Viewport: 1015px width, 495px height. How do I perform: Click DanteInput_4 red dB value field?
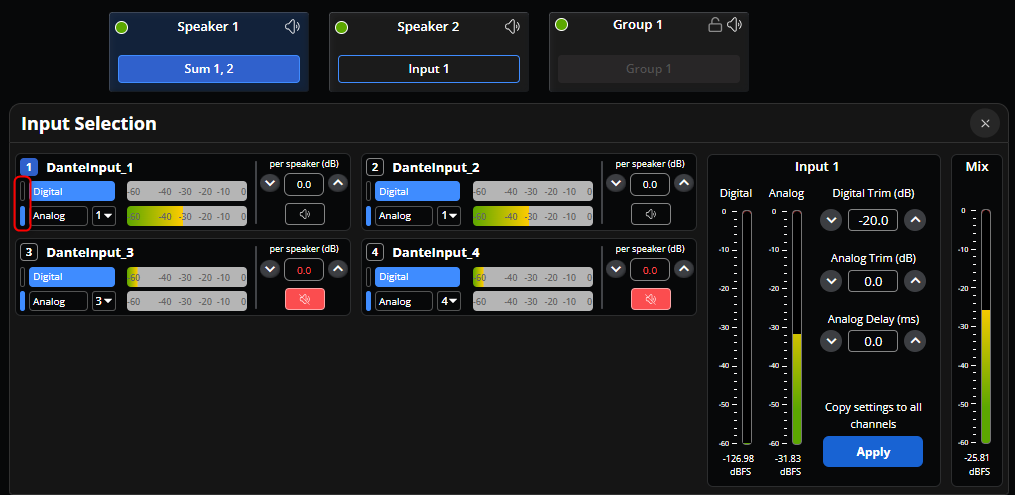tap(650, 270)
